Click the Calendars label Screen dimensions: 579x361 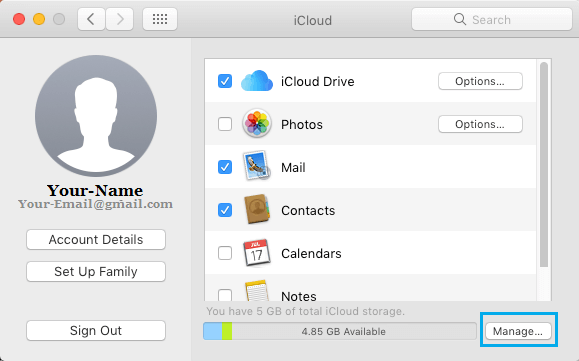(x=311, y=254)
